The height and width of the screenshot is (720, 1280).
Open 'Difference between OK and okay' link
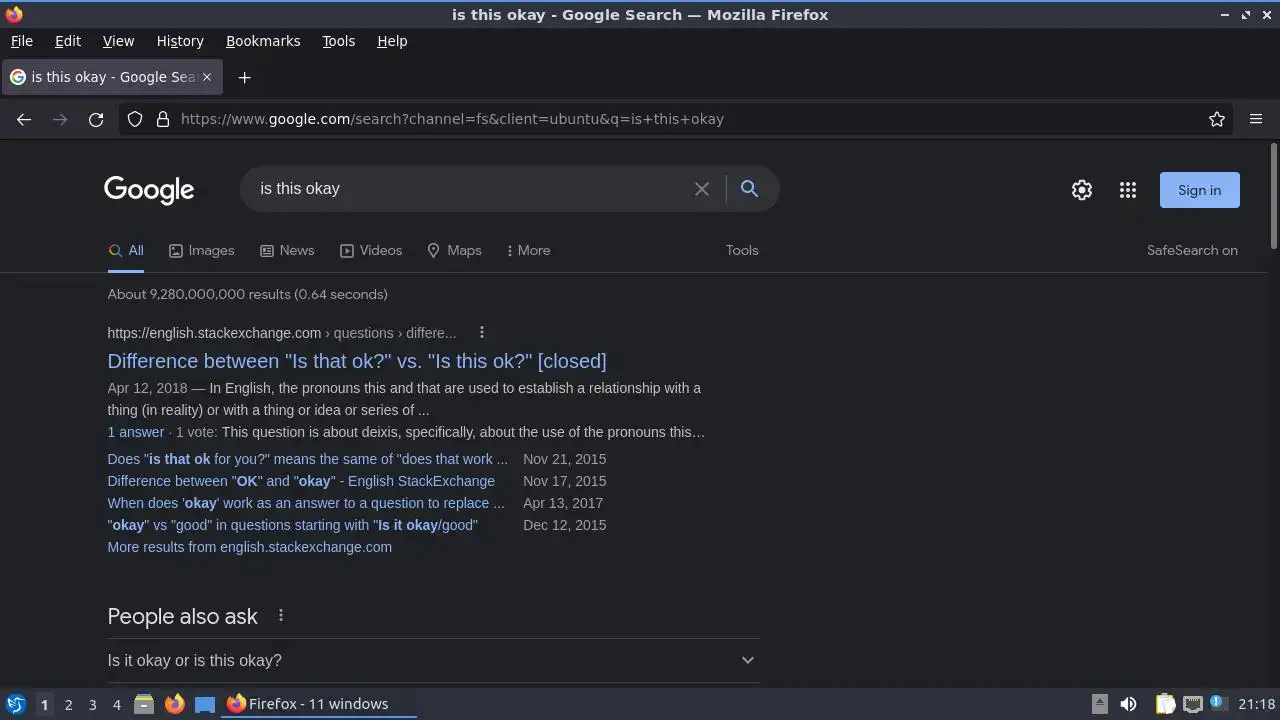(301, 481)
